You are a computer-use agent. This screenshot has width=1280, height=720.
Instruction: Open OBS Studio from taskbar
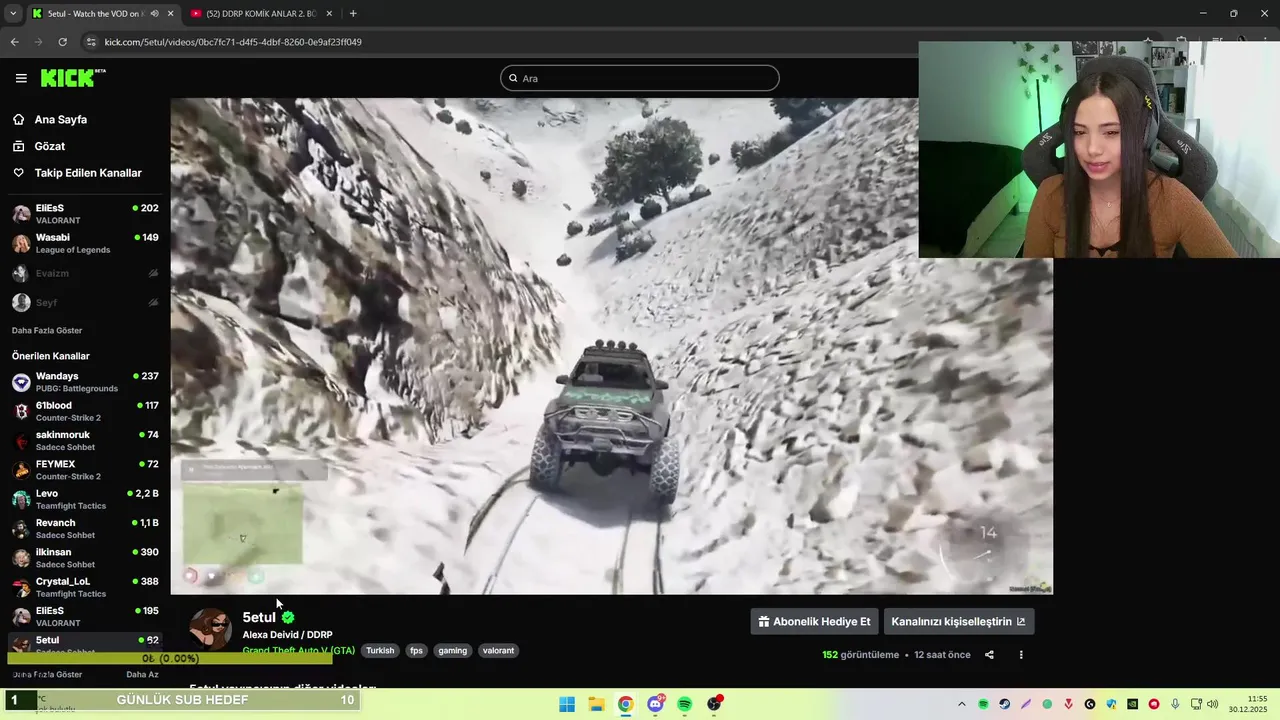tap(714, 704)
